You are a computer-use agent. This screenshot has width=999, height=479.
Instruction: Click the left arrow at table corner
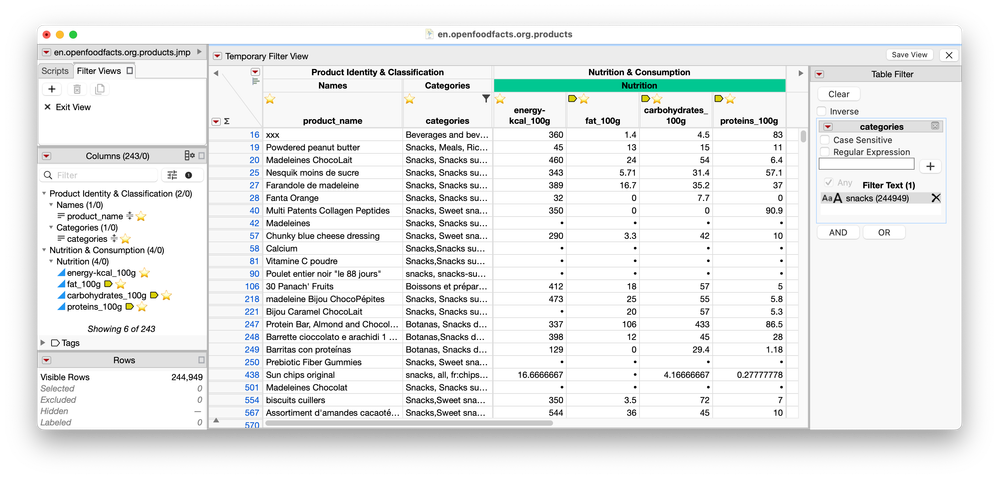click(215, 73)
